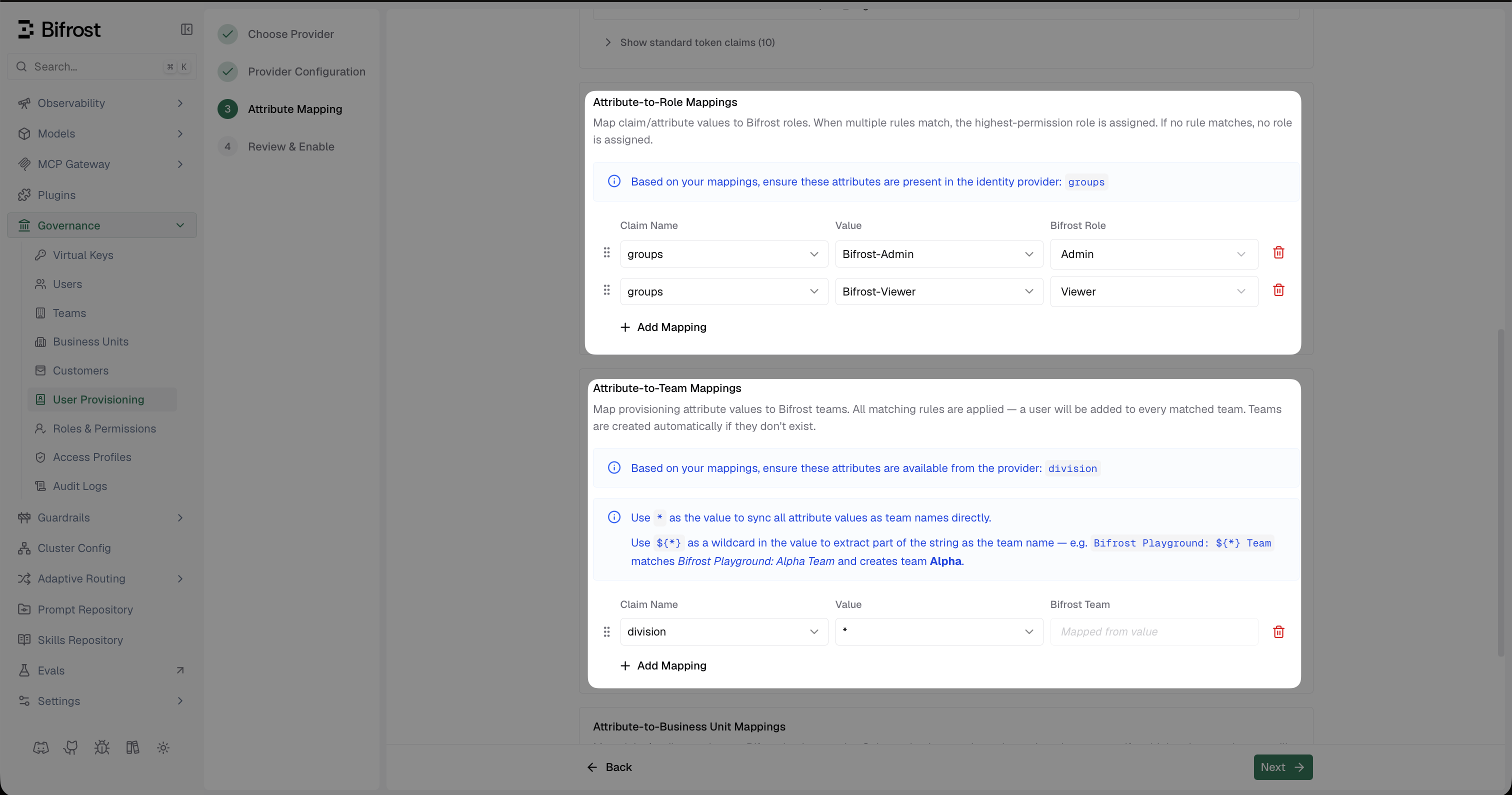1512x795 pixels.
Task: Go to Roles & Permissions
Action: pos(102,428)
